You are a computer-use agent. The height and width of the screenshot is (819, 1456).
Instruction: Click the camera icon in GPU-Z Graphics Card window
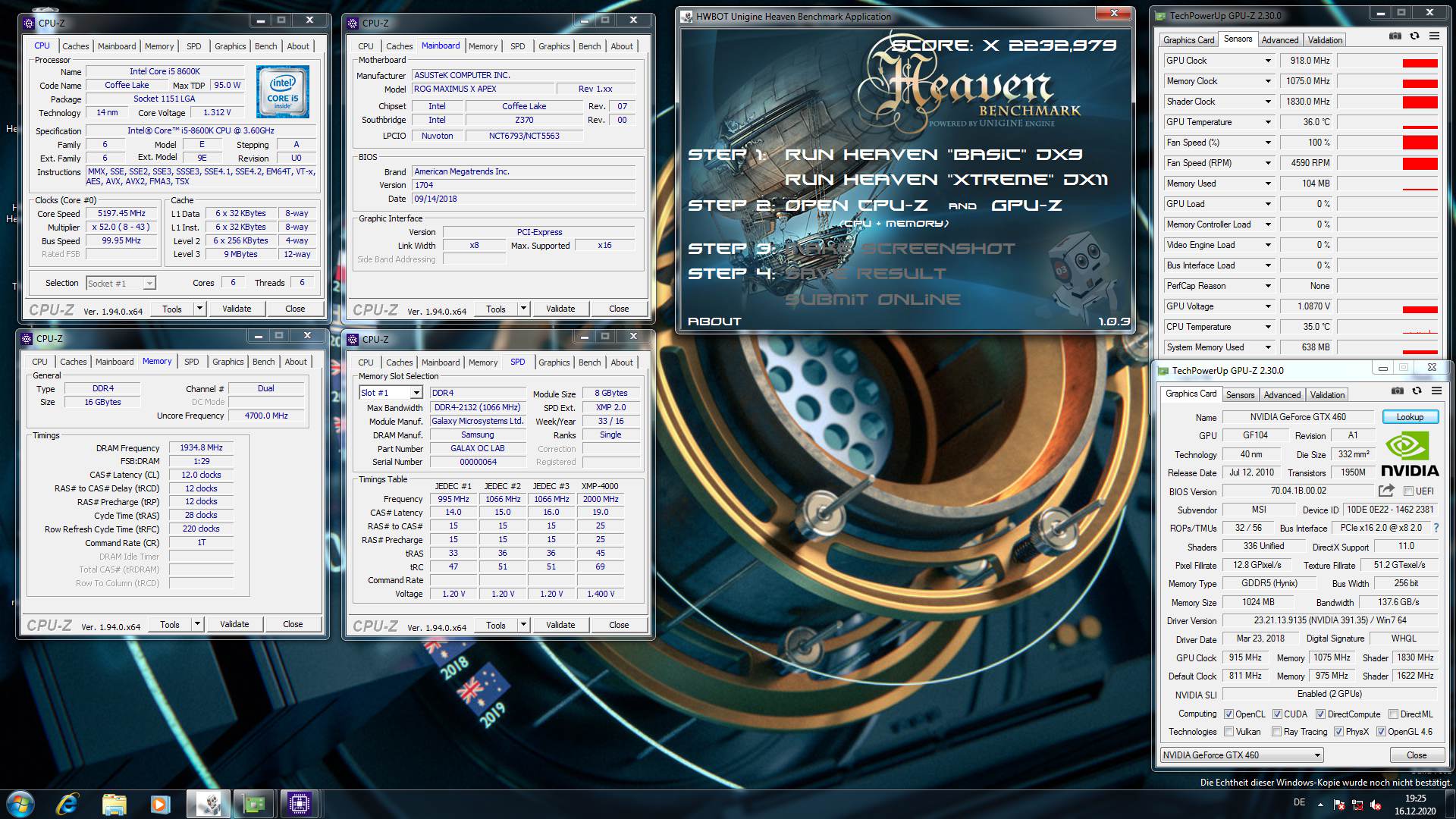coord(1398,391)
